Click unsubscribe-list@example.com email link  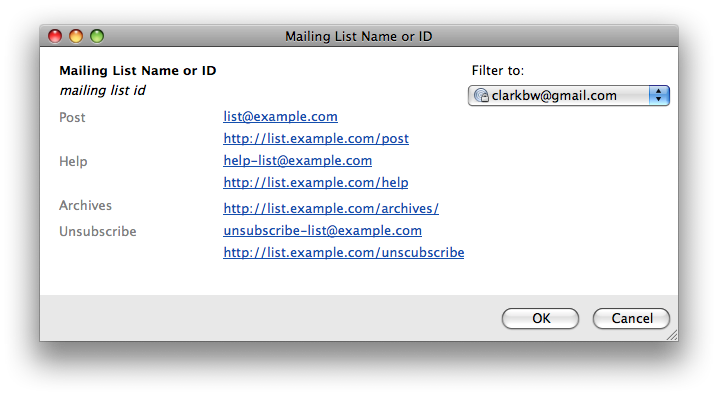pos(322,231)
